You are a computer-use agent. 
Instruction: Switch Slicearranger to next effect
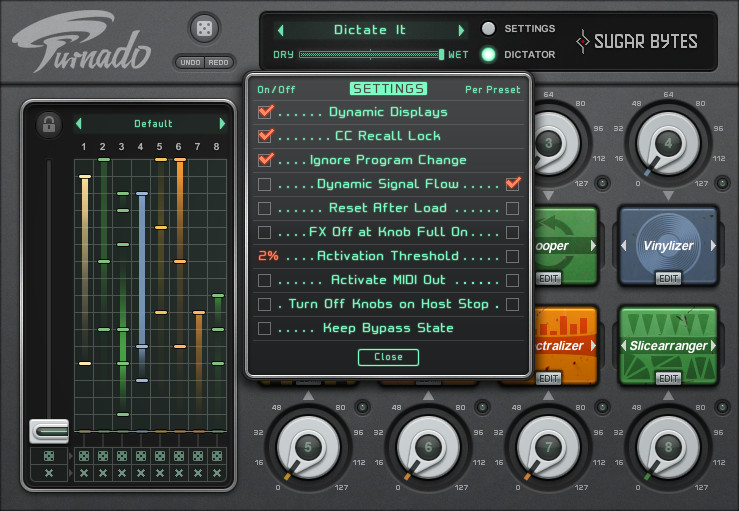click(x=713, y=346)
